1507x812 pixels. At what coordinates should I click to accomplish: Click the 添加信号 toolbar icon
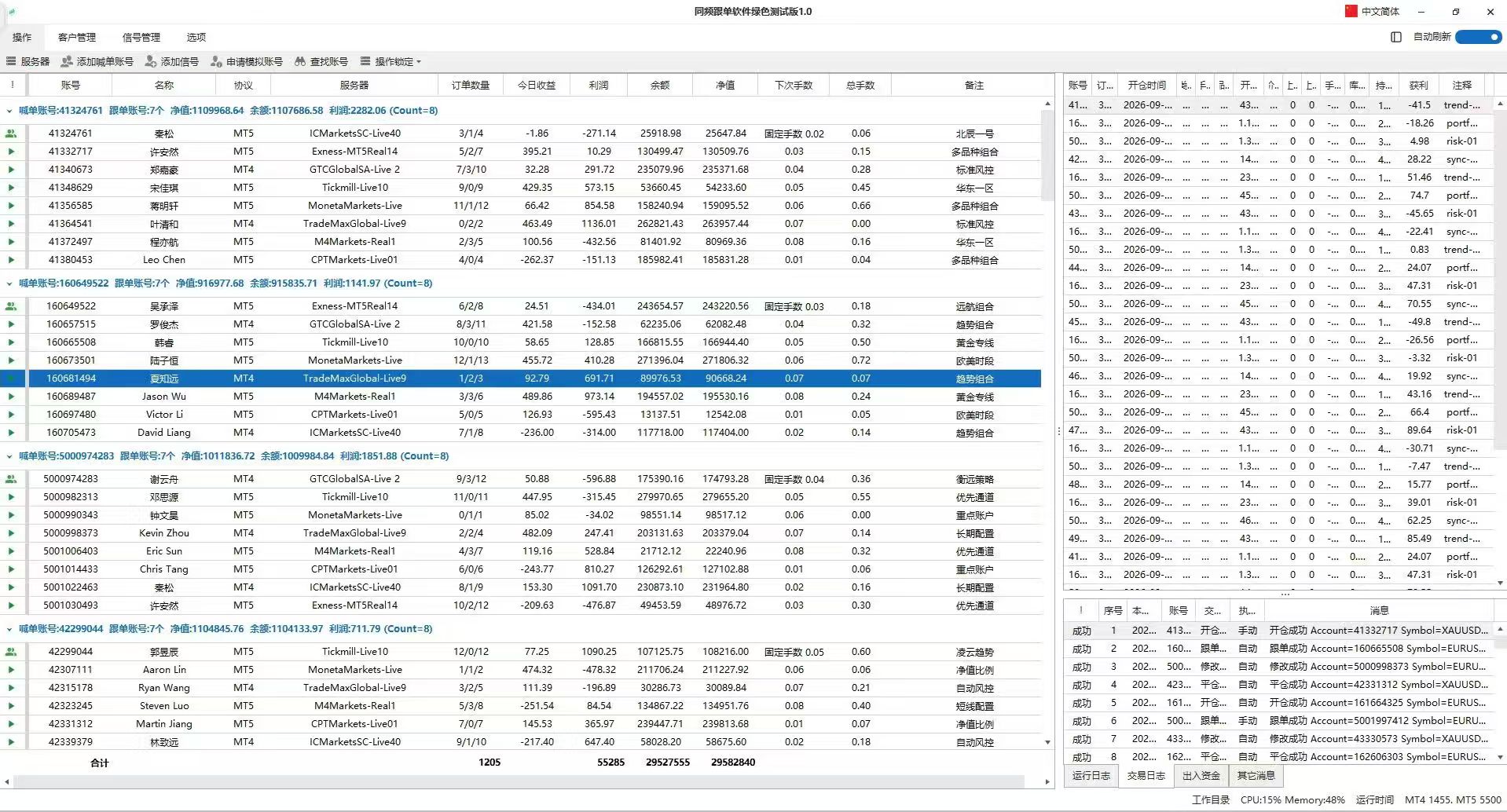pyautogui.click(x=151, y=61)
